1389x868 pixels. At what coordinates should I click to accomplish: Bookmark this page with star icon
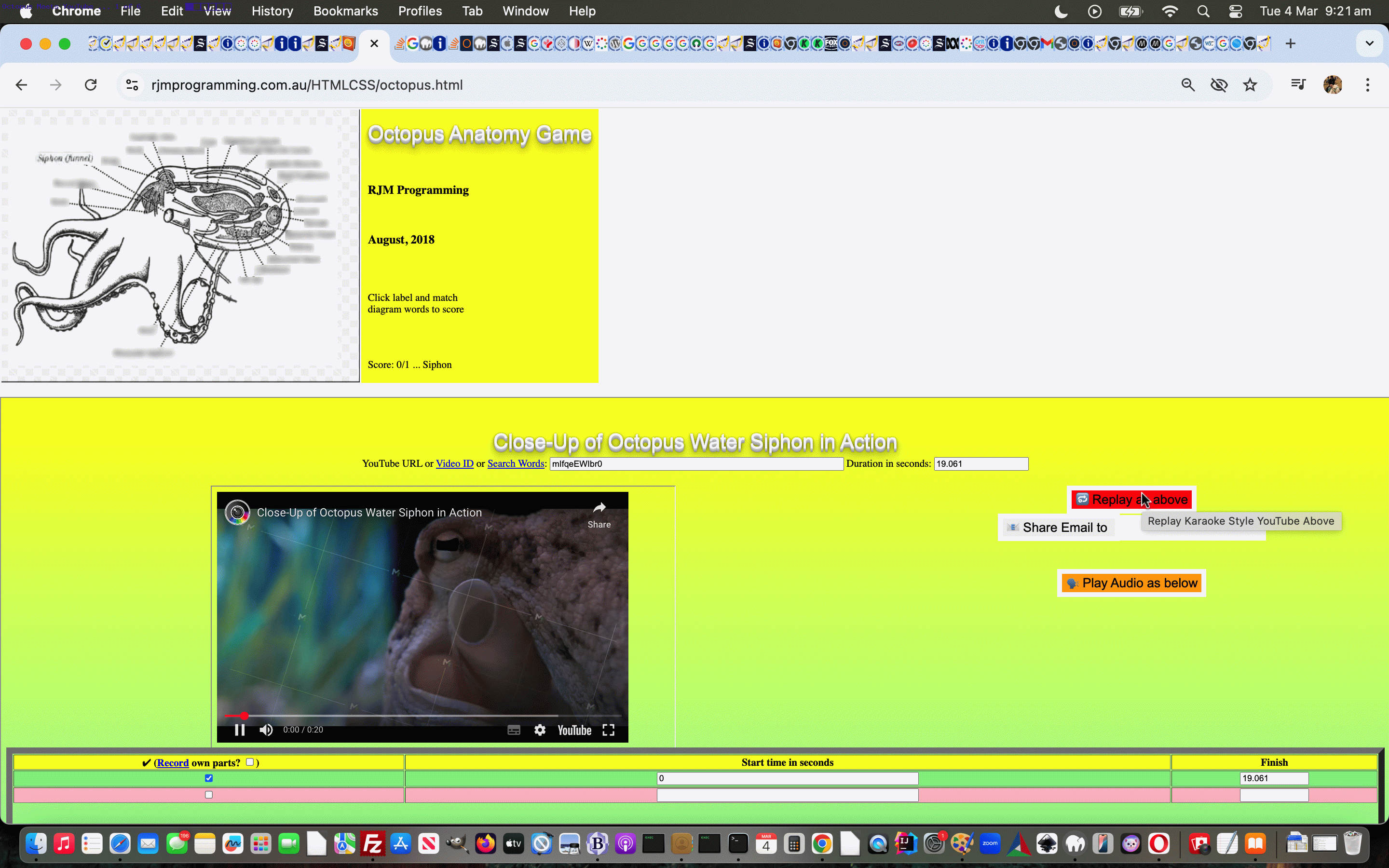pos(1250,85)
